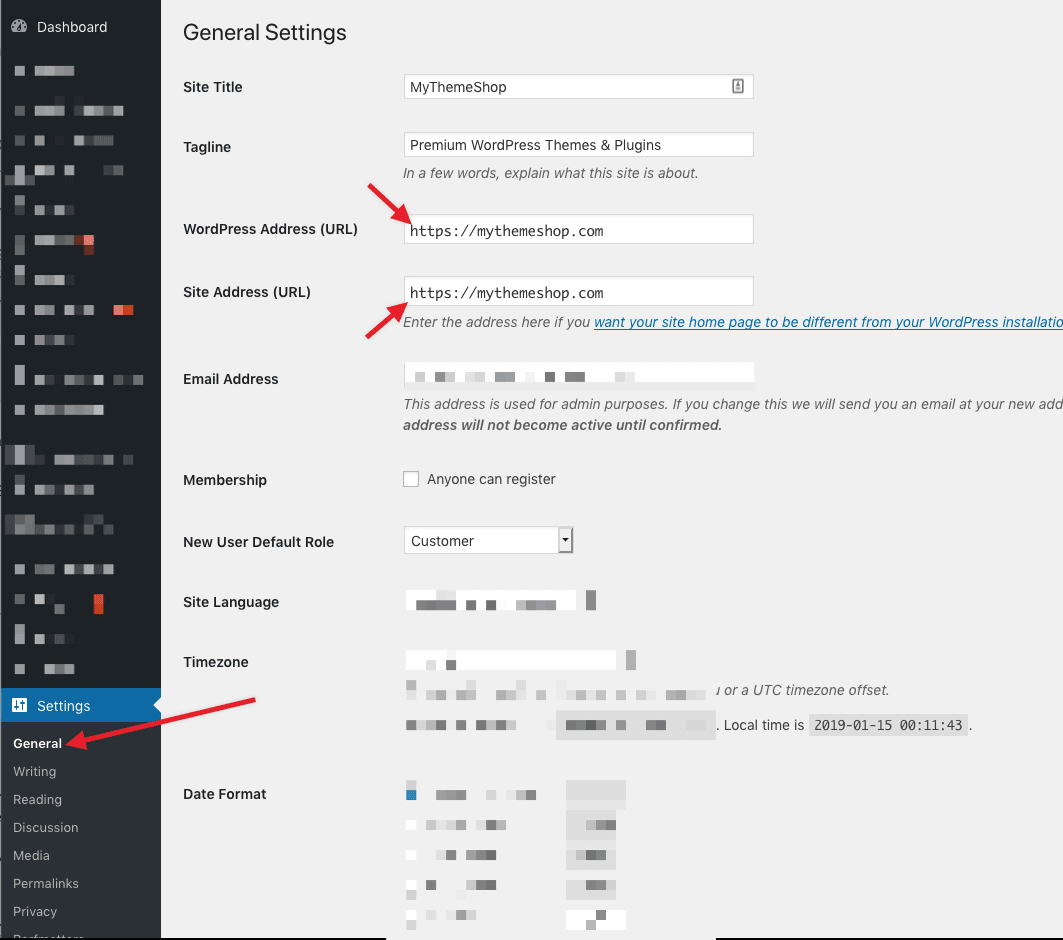
Task: Click the WordPress Address (URL) label
Action: 270,229
